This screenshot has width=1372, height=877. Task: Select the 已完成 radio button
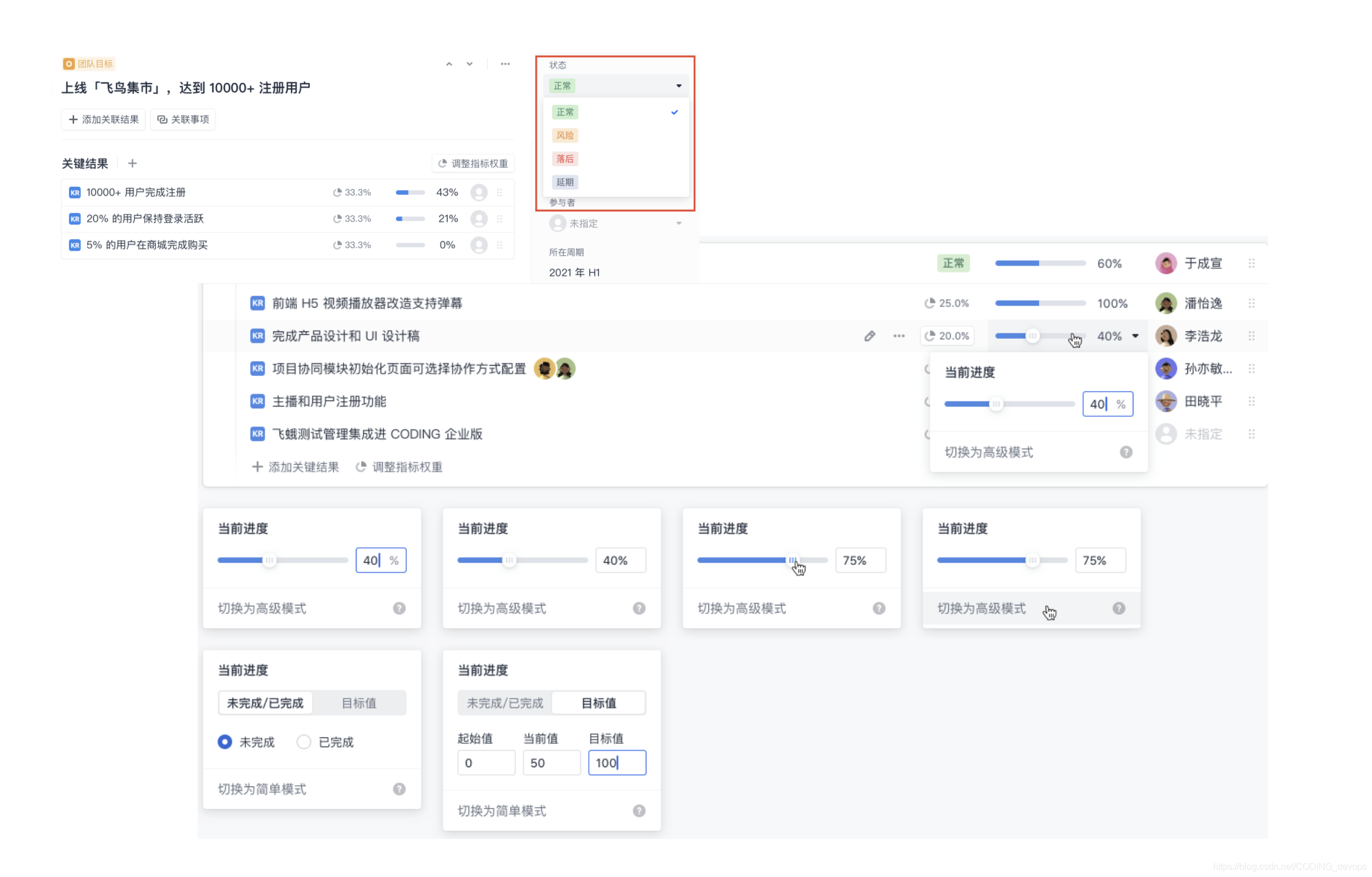(304, 741)
